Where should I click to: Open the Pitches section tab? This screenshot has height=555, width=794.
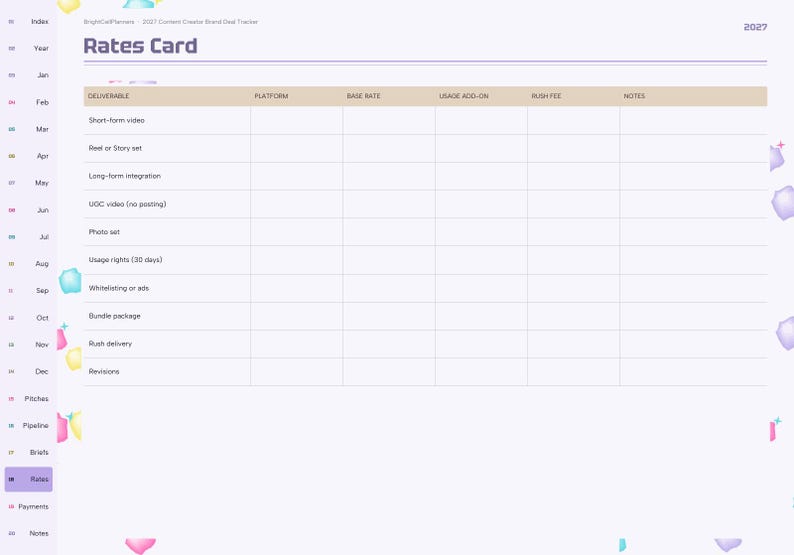28,399
